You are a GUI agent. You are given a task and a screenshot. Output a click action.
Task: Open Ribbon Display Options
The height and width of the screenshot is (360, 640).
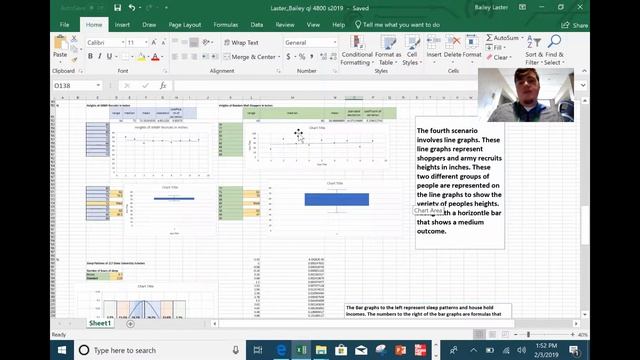(x=522, y=7)
